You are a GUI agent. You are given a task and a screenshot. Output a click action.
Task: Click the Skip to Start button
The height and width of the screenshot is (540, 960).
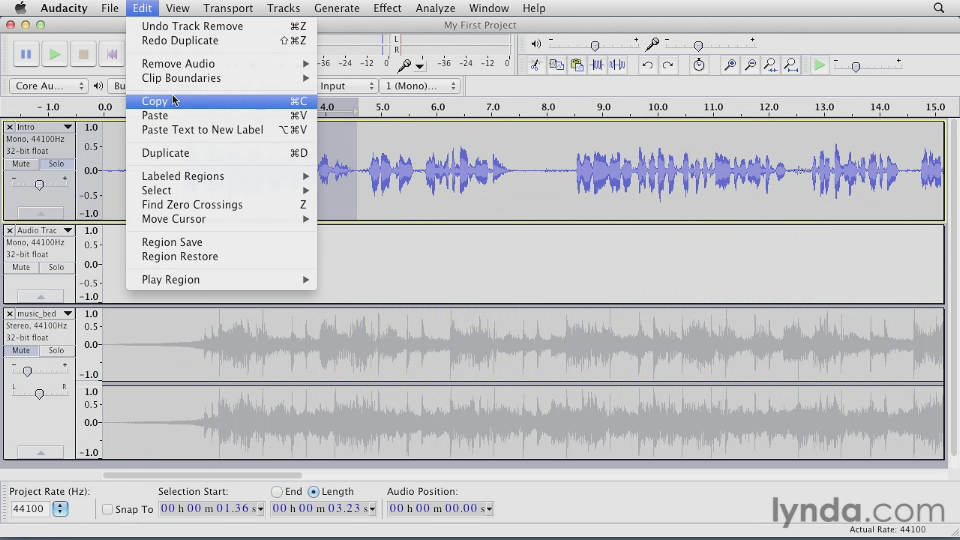pyautogui.click(x=112, y=54)
